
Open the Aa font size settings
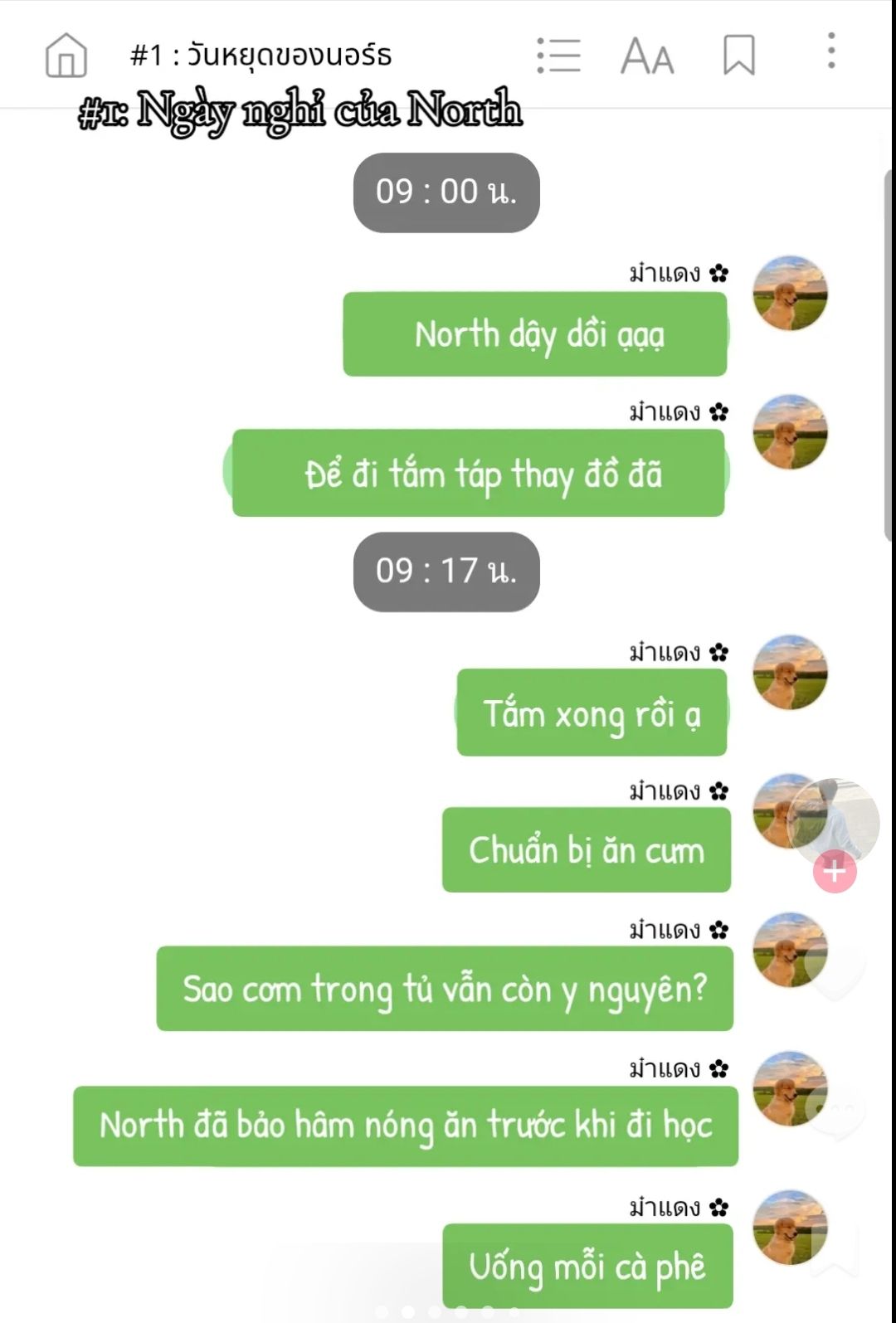coord(647,56)
